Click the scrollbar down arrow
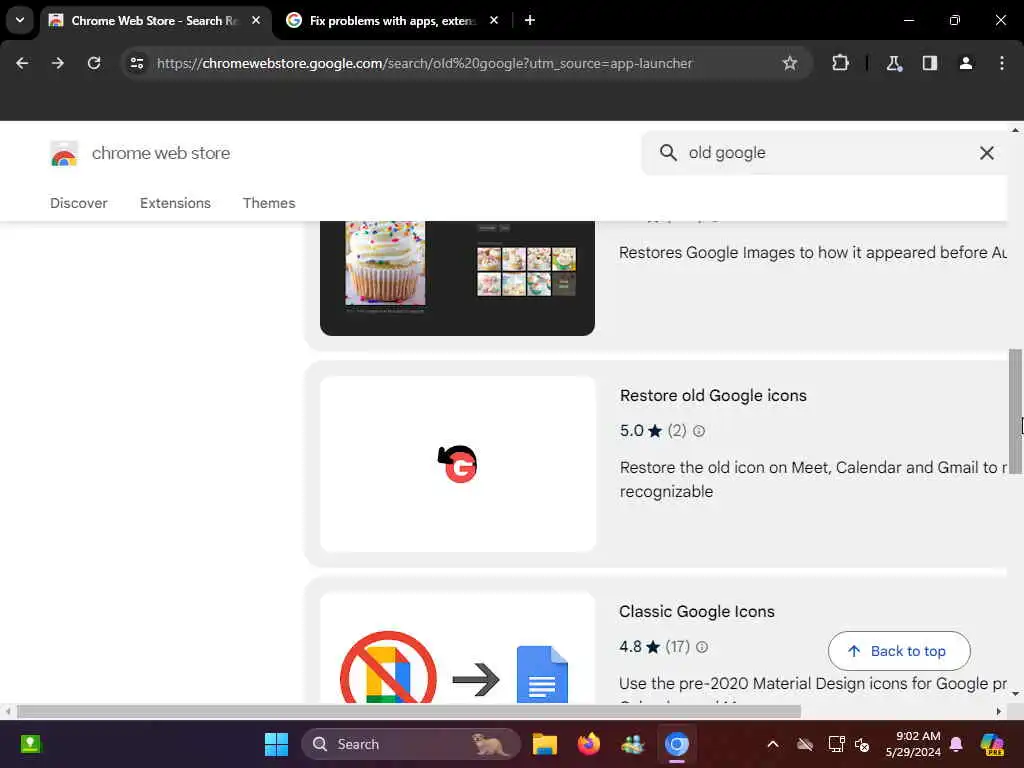Screen dimensions: 1024x768 [1015, 694]
